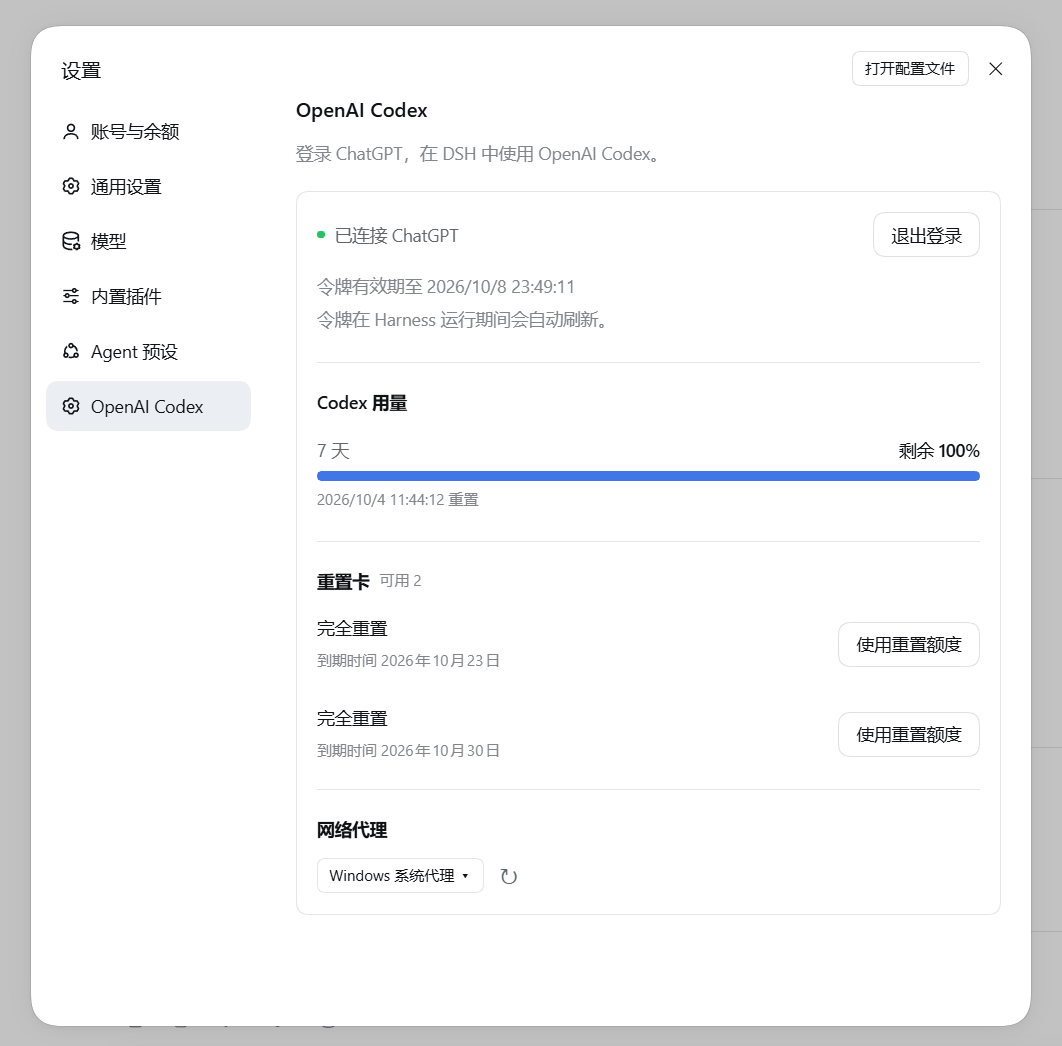The image size is (1062, 1046).
Task: Use reset credit expiring 2026年10月23日
Action: (908, 644)
